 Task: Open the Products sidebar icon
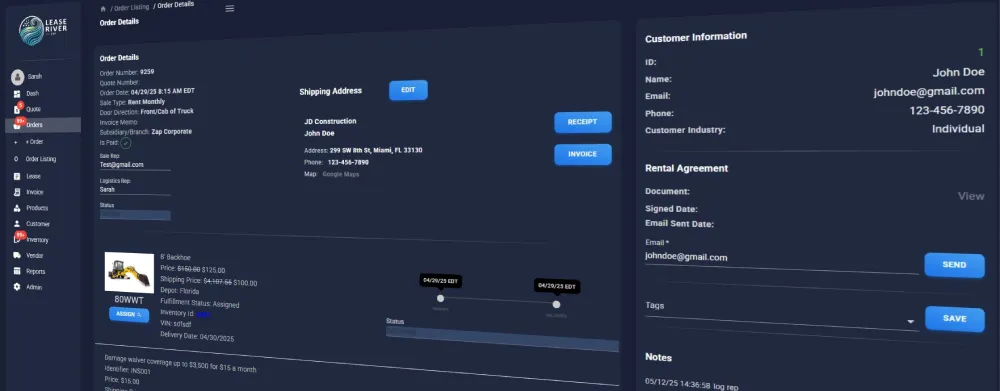point(17,208)
